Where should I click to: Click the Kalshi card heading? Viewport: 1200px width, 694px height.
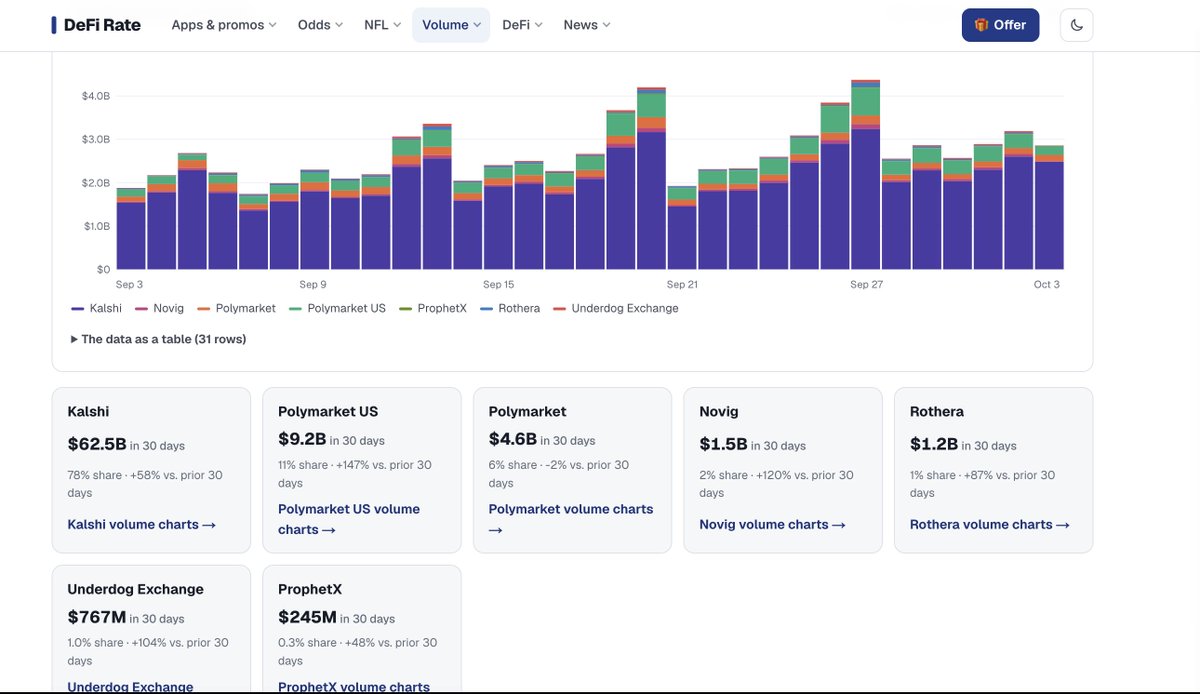coord(88,411)
